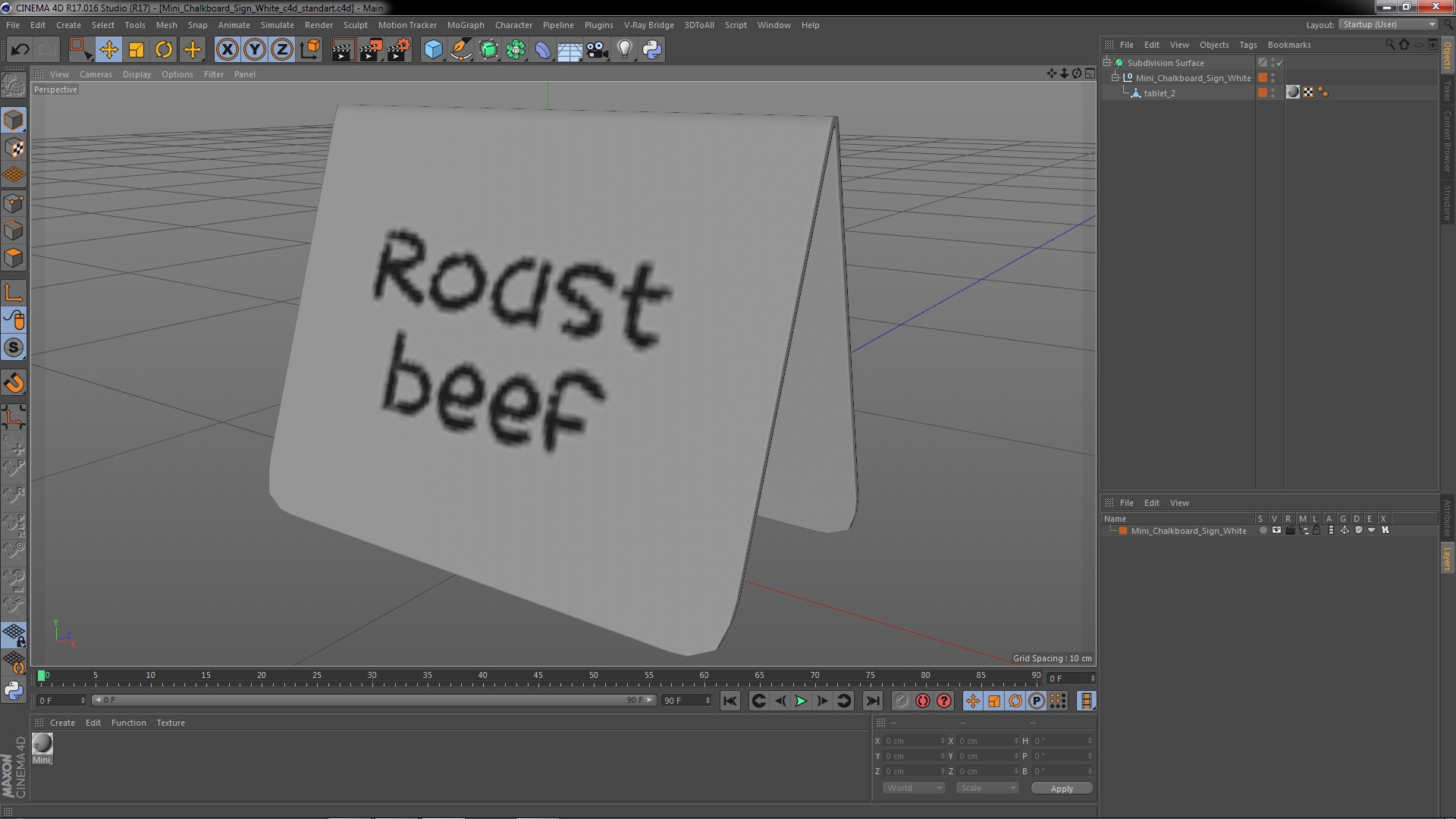This screenshot has width=1456, height=819.
Task: Select the Move tool
Action: (108, 50)
